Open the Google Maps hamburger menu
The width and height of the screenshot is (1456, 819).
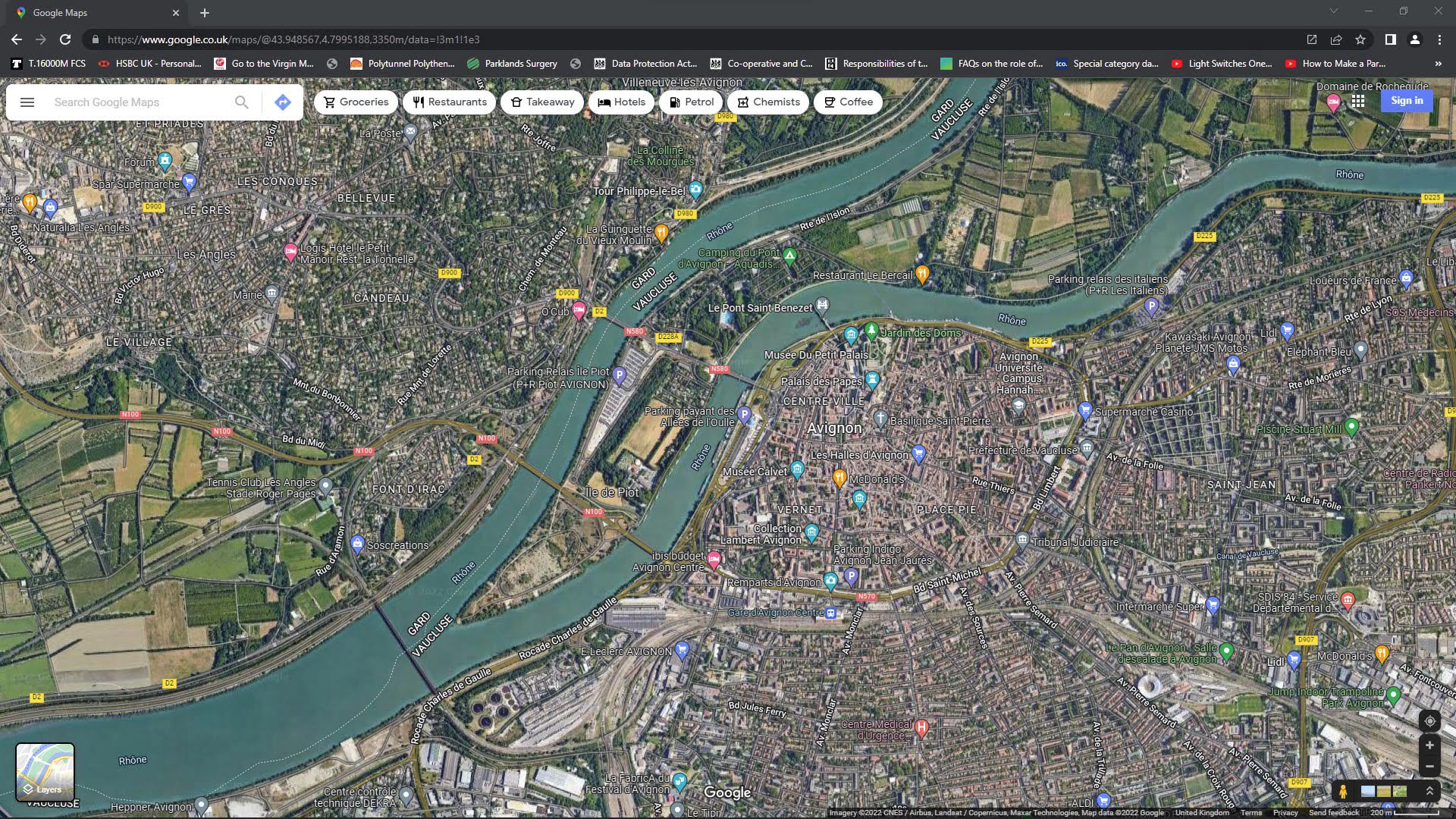pos(27,102)
